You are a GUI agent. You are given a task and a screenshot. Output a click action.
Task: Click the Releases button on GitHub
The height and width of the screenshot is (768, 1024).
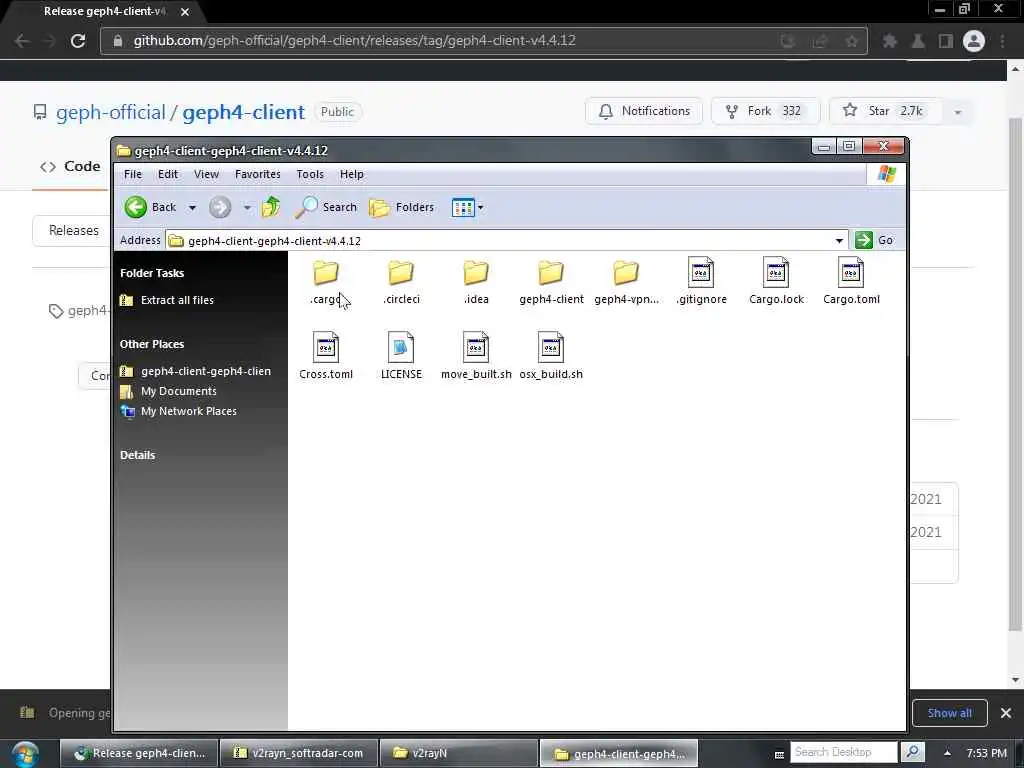(x=73, y=231)
